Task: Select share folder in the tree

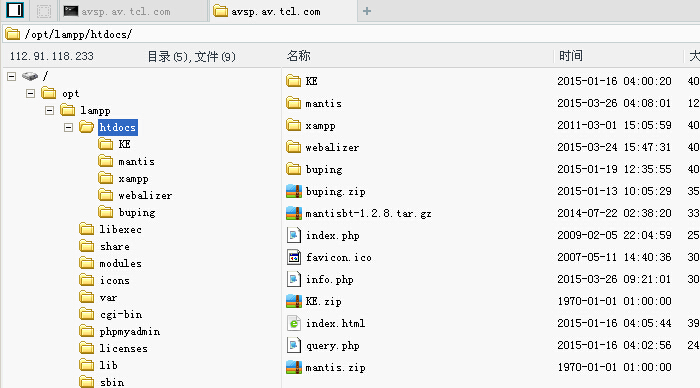Action: (x=115, y=246)
